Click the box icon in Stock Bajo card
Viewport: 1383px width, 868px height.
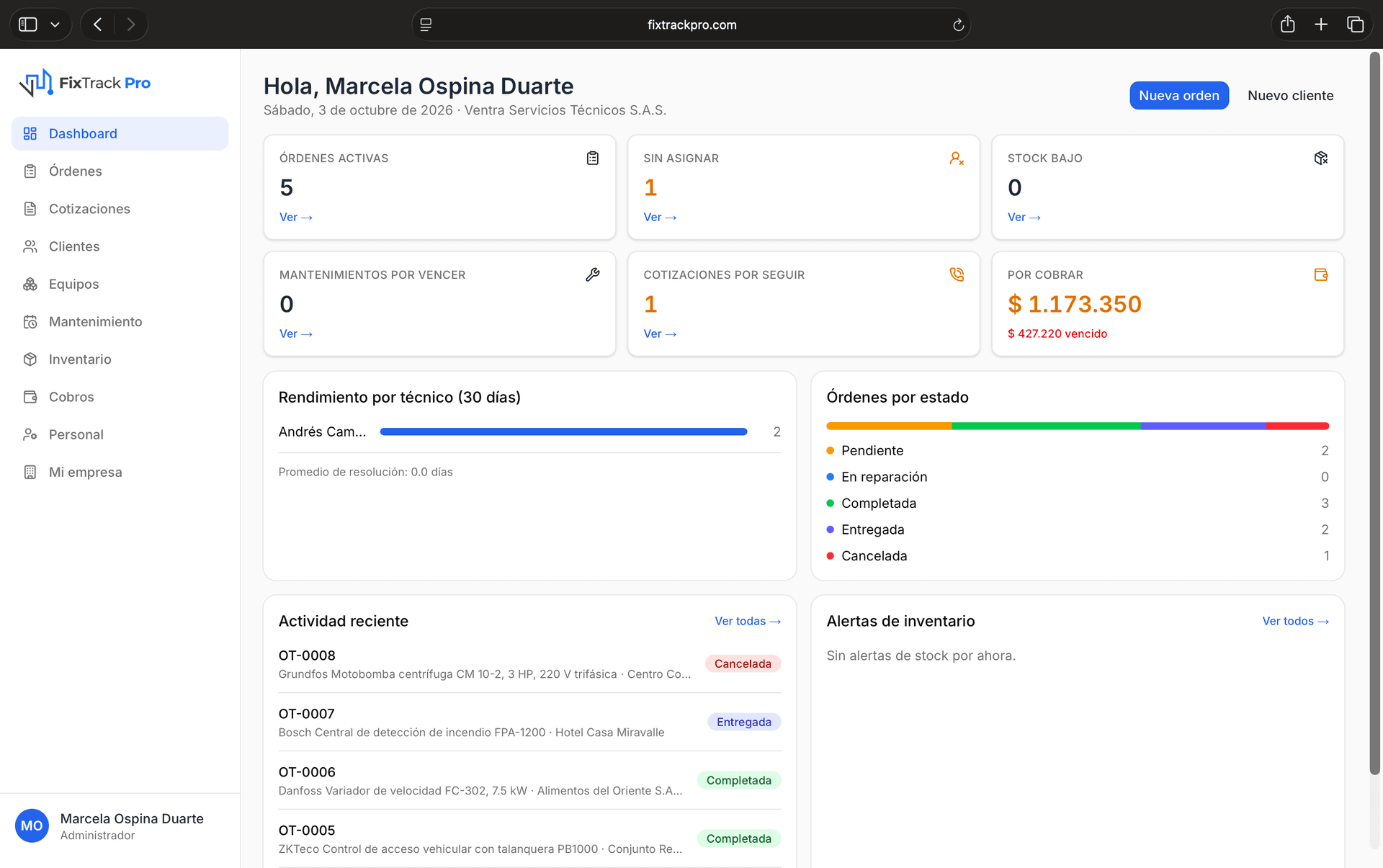tap(1320, 158)
